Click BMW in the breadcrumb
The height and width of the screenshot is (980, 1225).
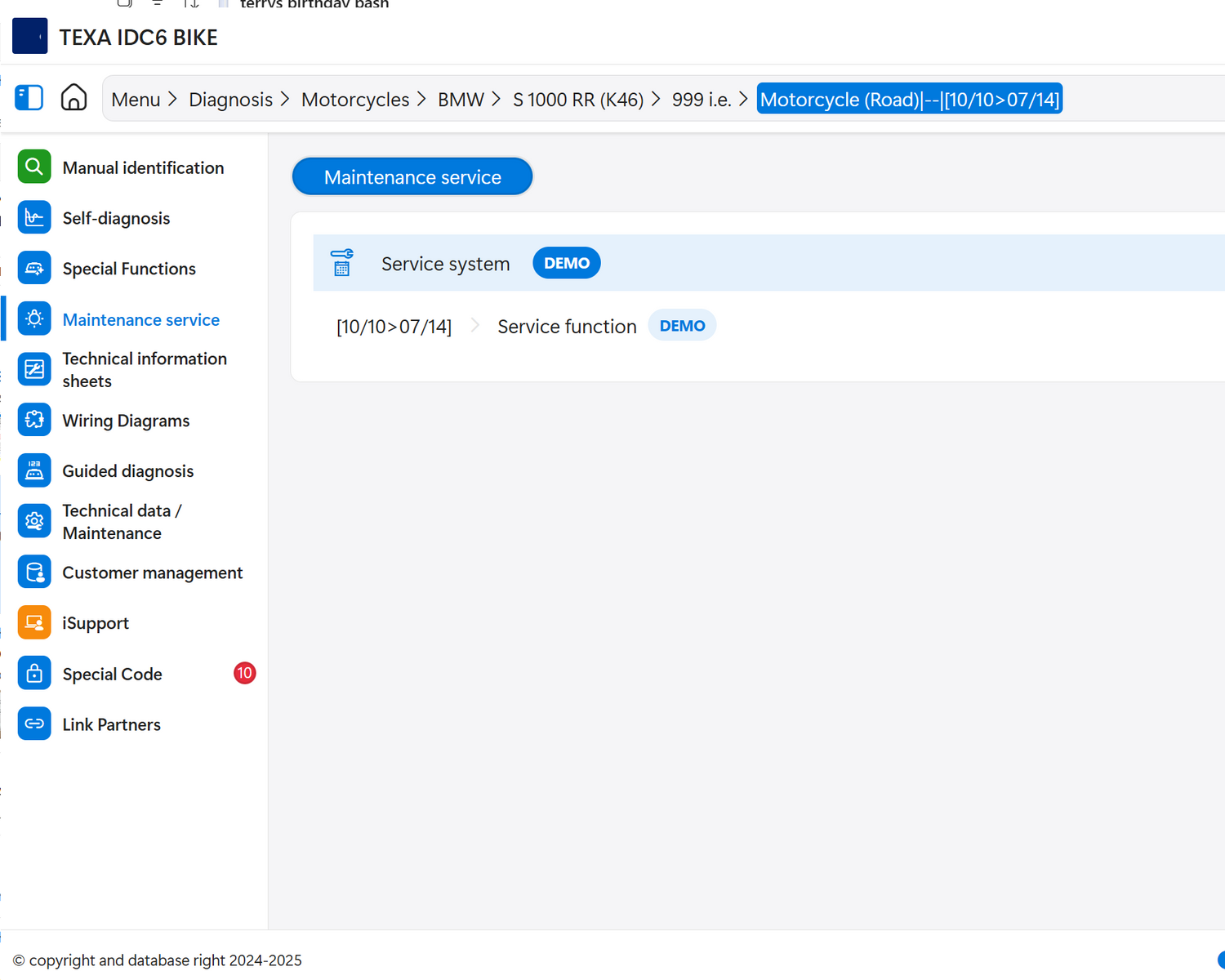pyautogui.click(x=461, y=100)
